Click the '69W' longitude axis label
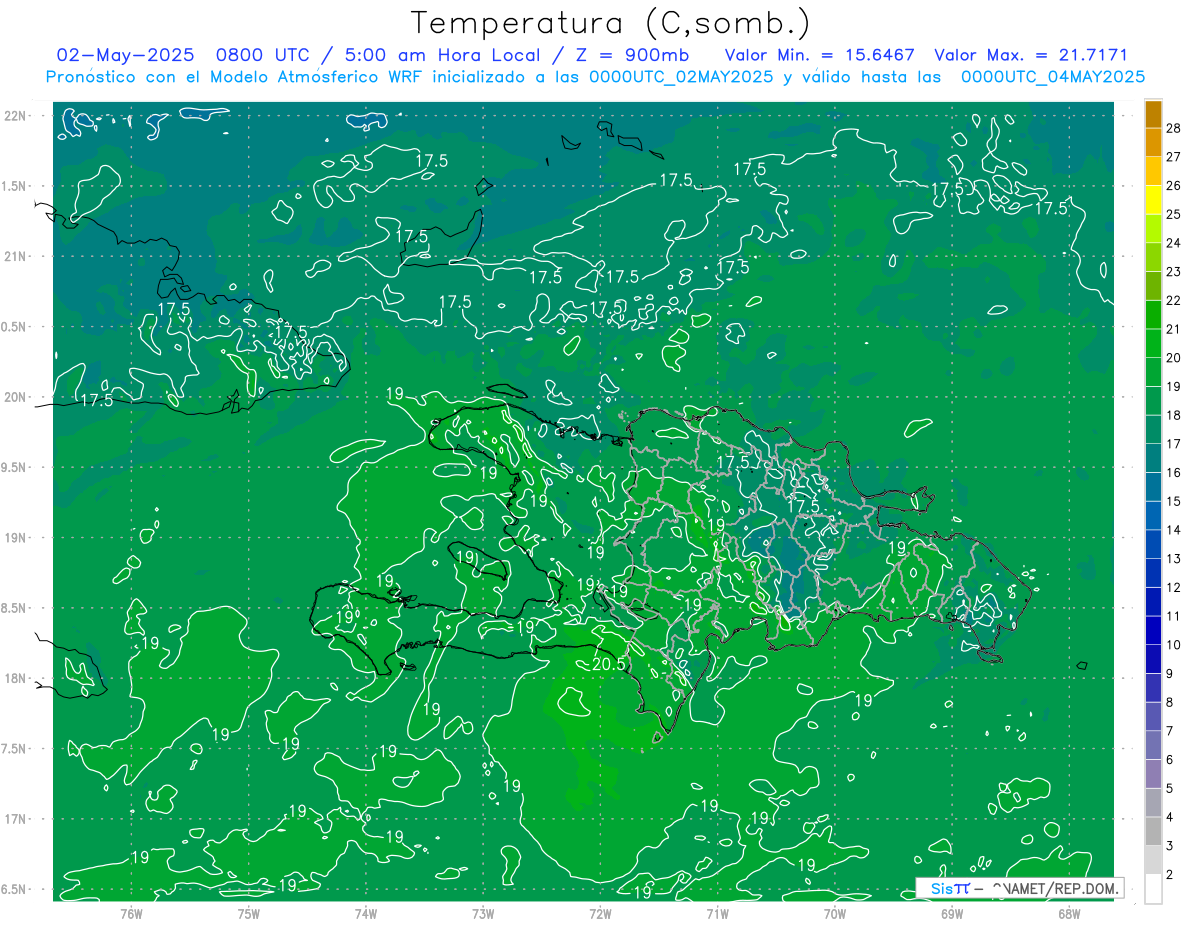The width and height of the screenshot is (1200, 927). [x=952, y=913]
